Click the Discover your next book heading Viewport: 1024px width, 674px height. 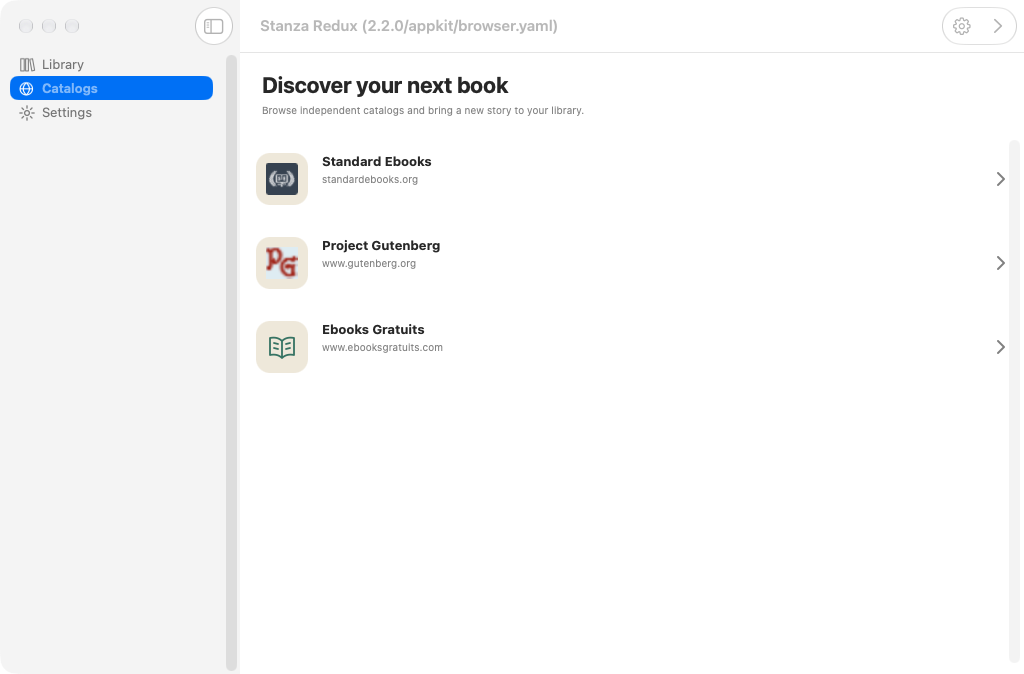[385, 86]
